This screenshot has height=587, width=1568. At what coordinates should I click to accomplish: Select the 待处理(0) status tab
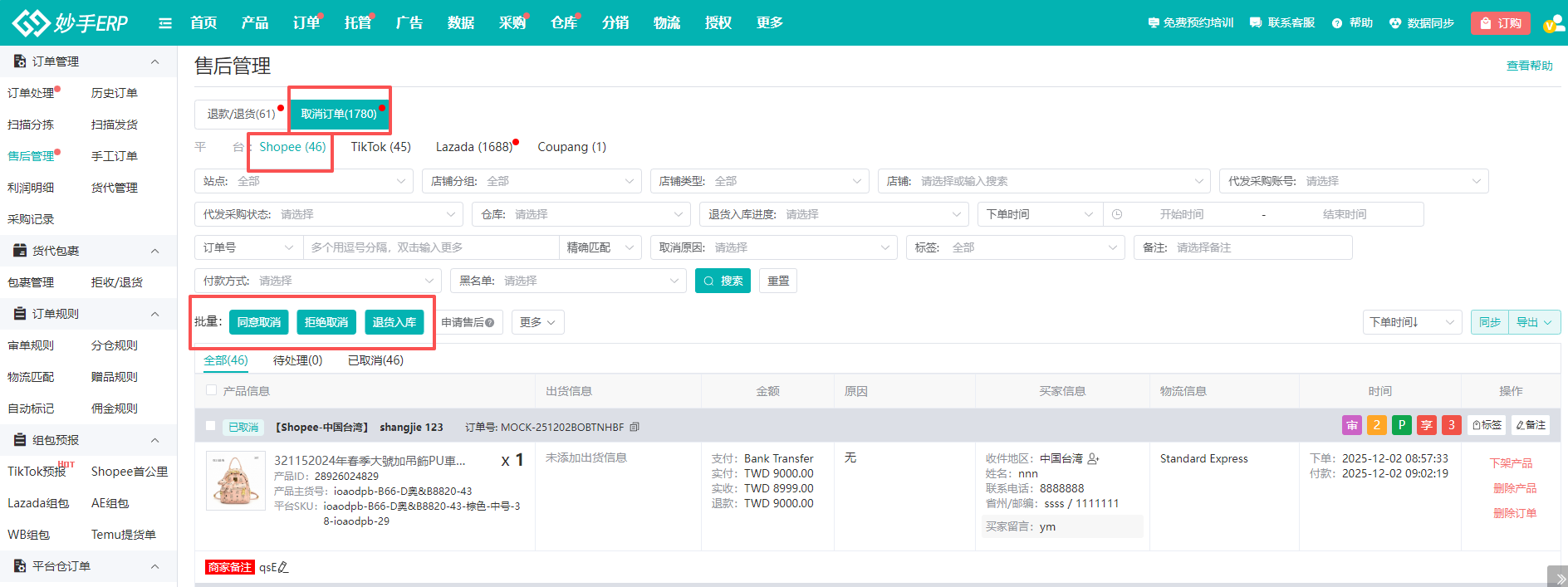(x=297, y=360)
